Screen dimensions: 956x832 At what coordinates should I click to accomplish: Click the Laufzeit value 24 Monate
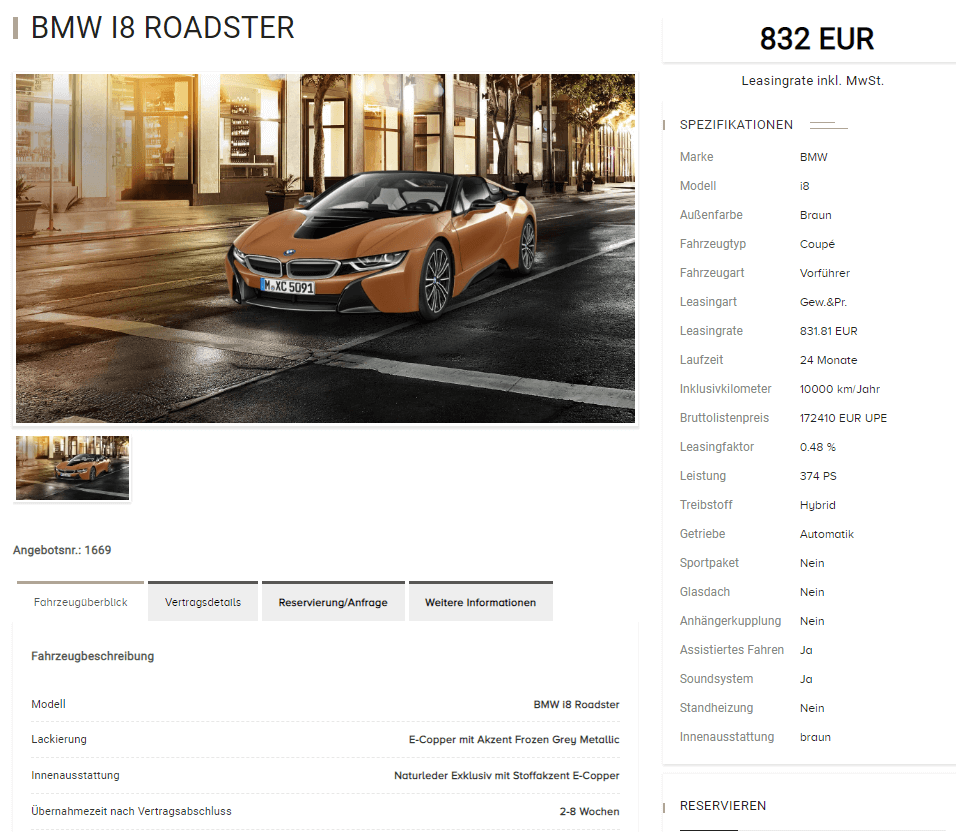tap(829, 360)
